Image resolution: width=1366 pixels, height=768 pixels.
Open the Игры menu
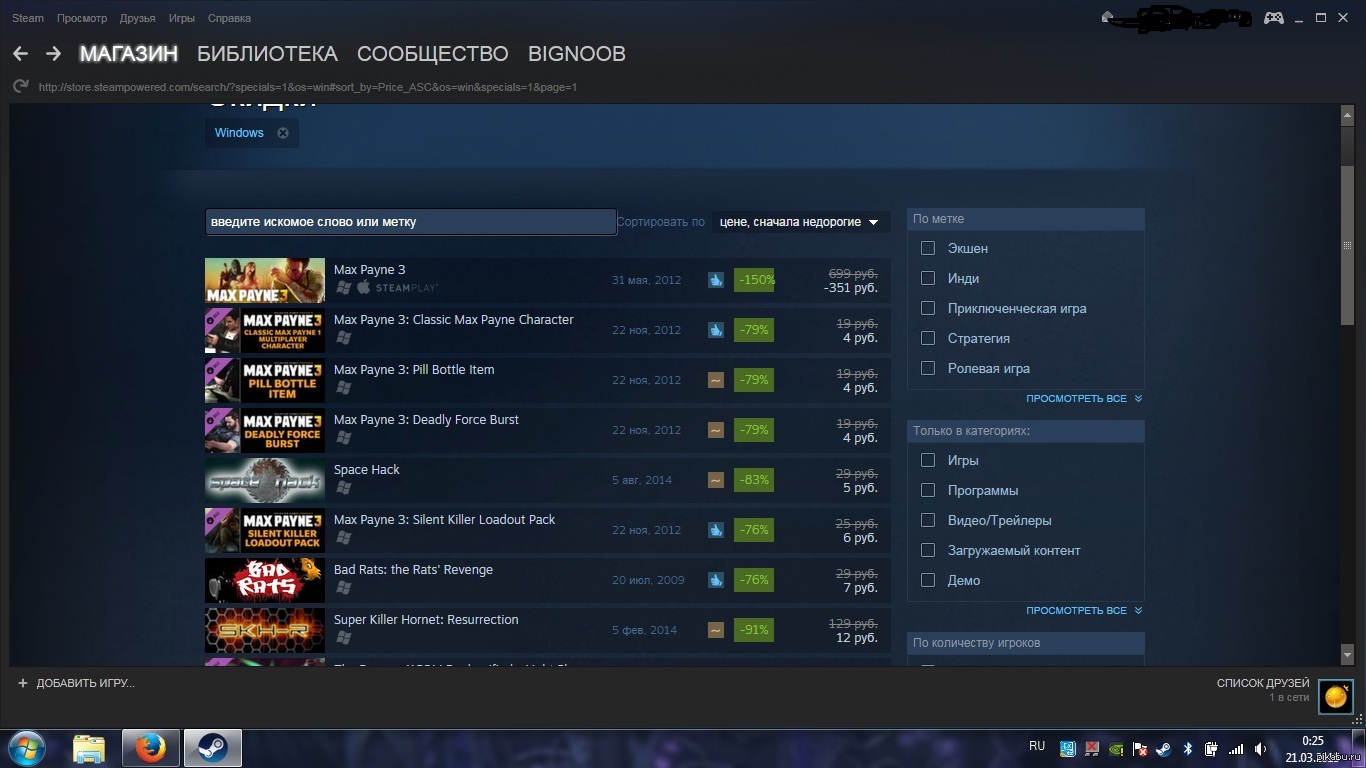182,18
